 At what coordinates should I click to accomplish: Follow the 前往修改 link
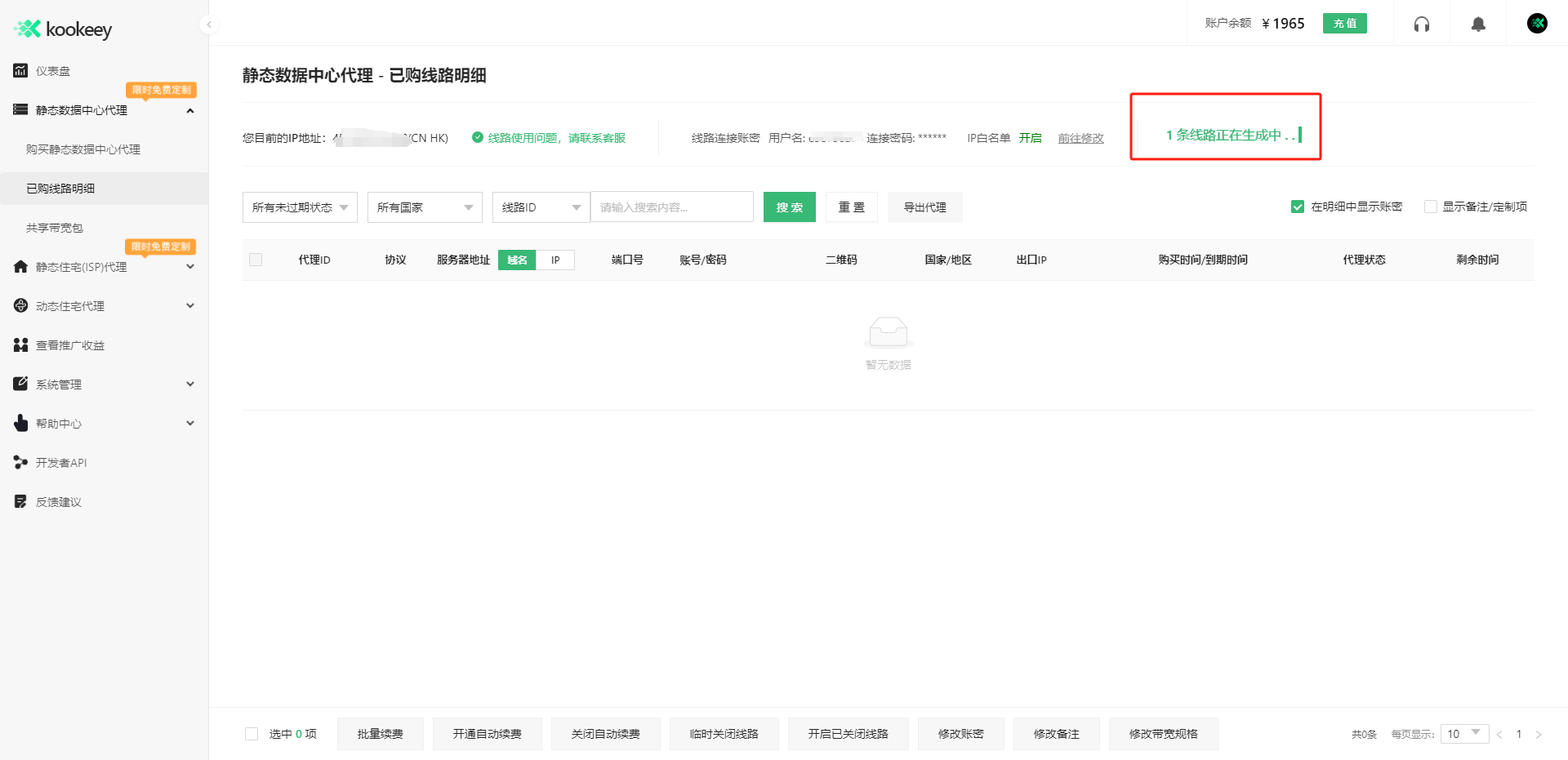[1080, 137]
